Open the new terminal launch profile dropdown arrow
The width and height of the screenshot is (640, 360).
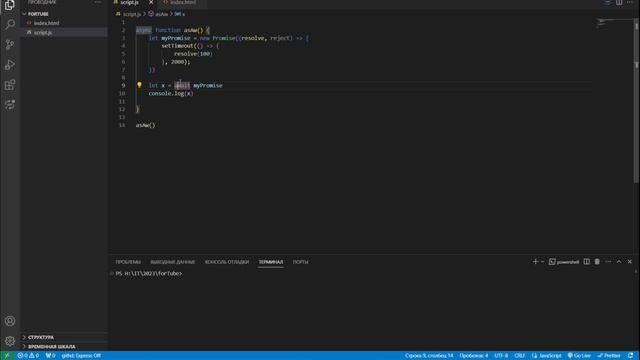pyautogui.click(x=542, y=262)
